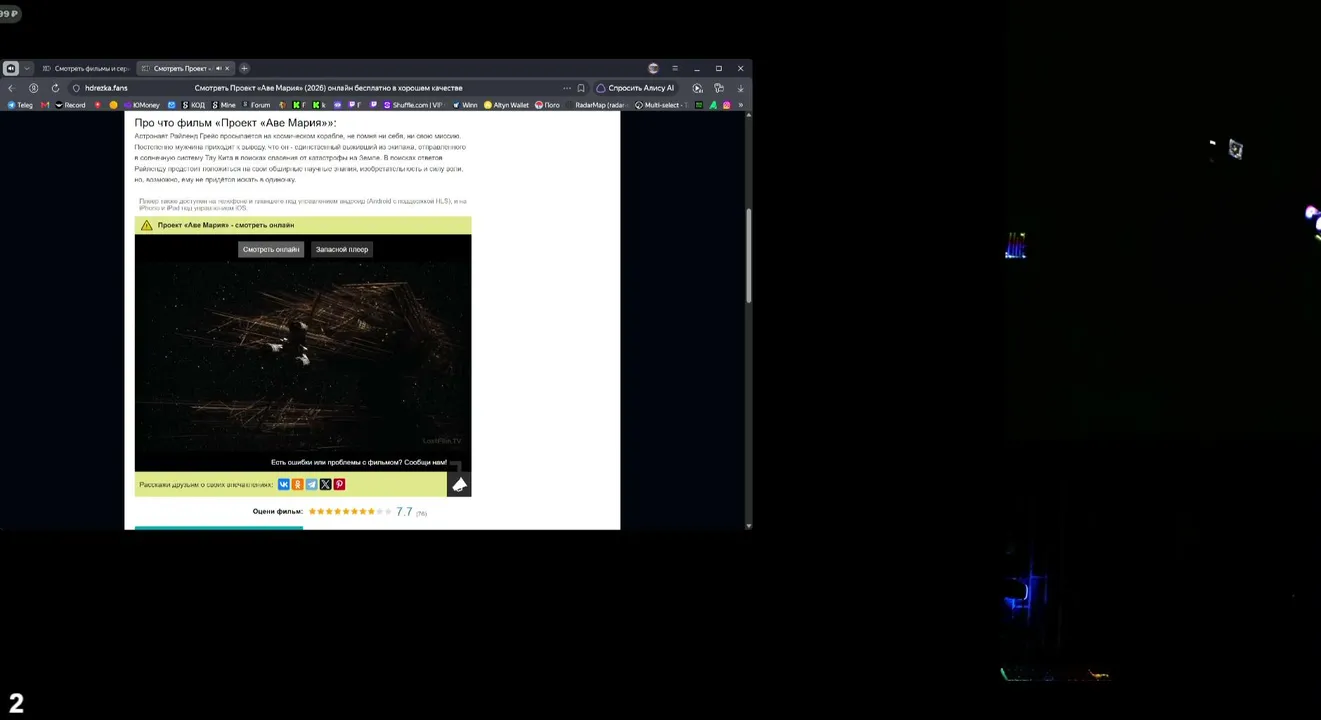Image resolution: width=1321 pixels, height=720 pixels.
Task: Open the Gmail bookmark icon
Action: coord(45,105)
